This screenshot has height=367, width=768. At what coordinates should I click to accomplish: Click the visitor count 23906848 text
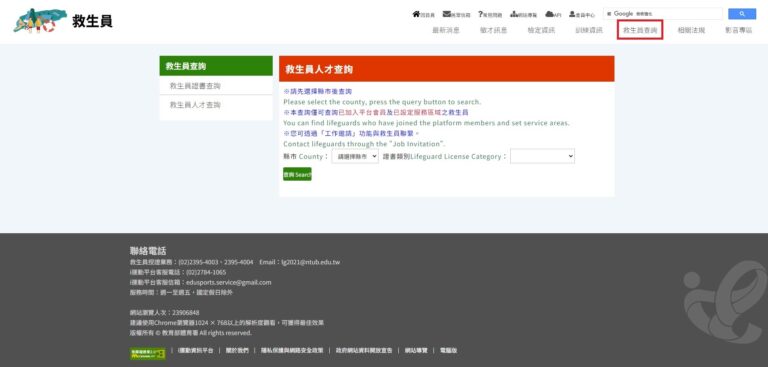pyautogui.click(x=186, y=313)
